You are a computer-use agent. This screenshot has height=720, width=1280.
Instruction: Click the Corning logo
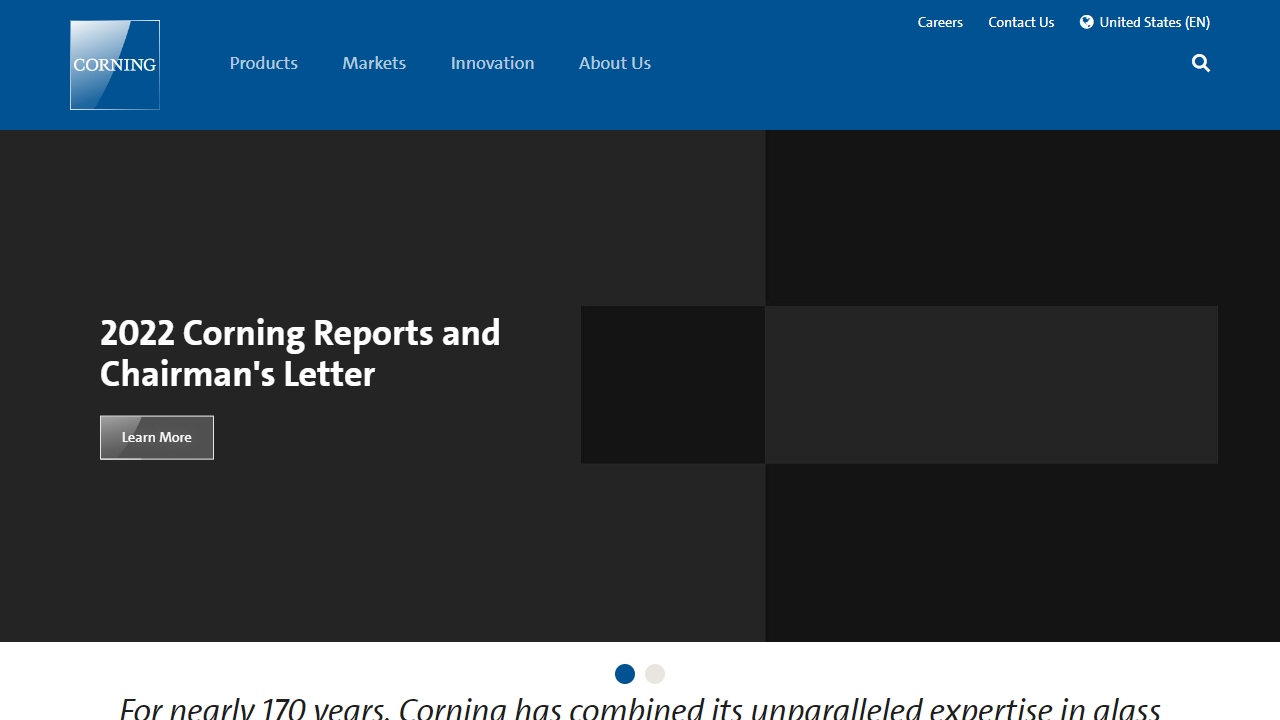pyautogui.click(x=115, y=65)
